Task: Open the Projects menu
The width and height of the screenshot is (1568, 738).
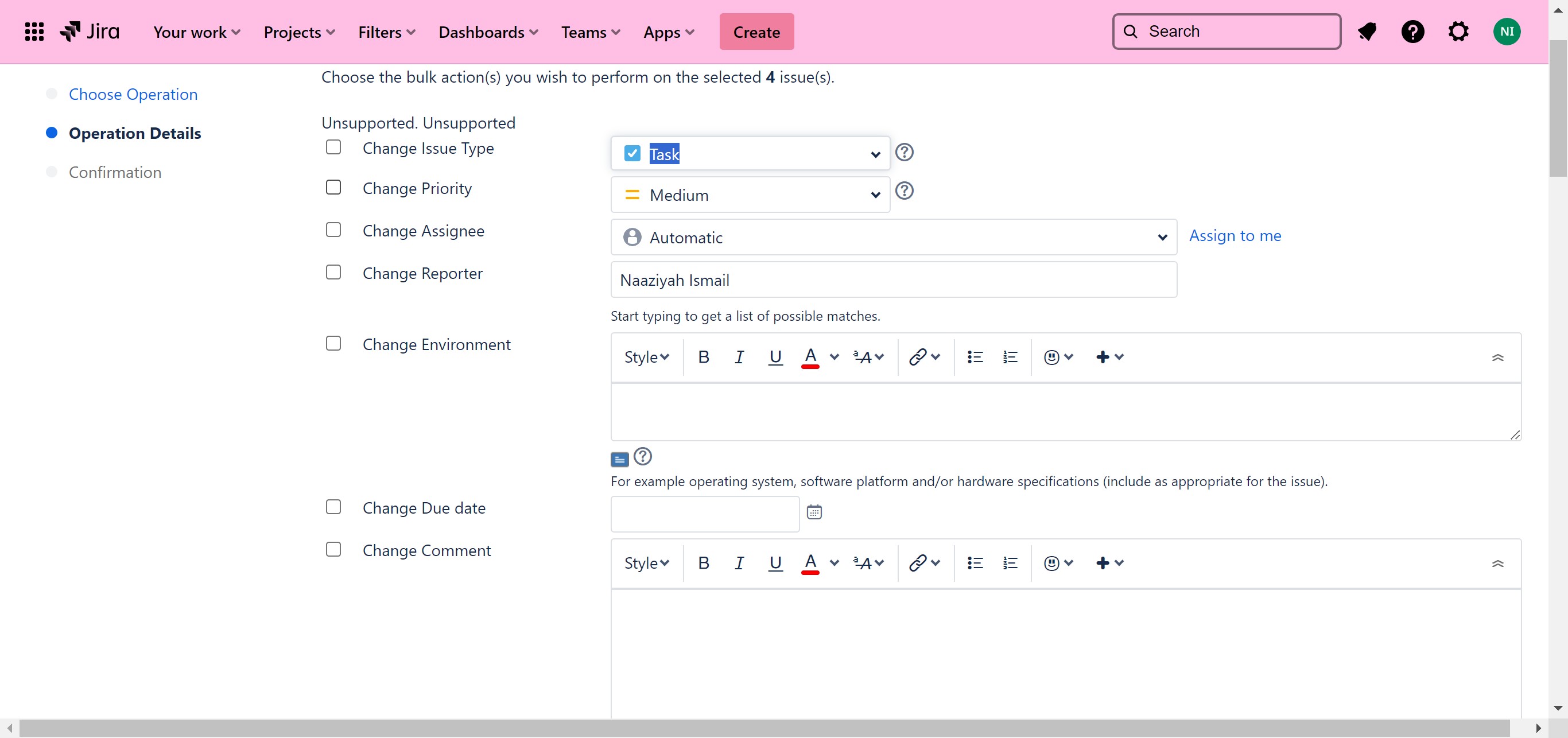Action: [299, 32]
